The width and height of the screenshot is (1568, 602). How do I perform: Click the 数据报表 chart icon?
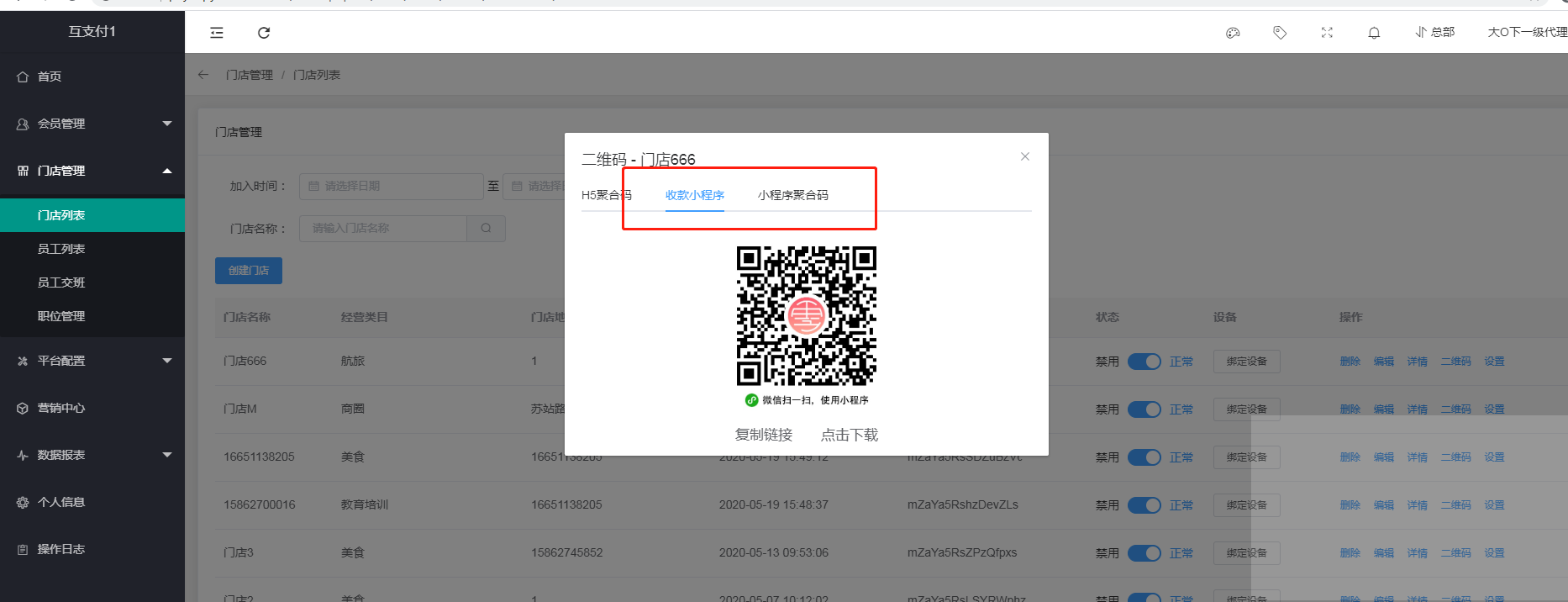click(23, 455)
